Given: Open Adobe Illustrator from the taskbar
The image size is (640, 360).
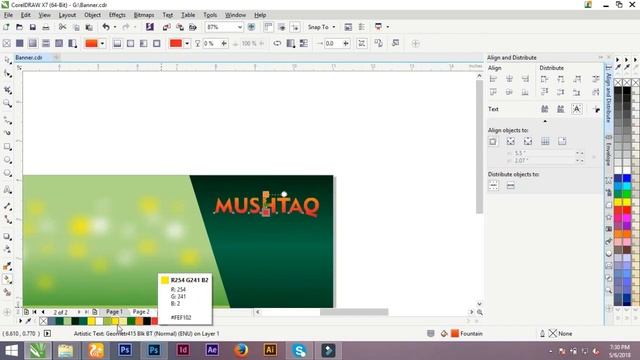Looking at the screenshot, I should 270,351.
